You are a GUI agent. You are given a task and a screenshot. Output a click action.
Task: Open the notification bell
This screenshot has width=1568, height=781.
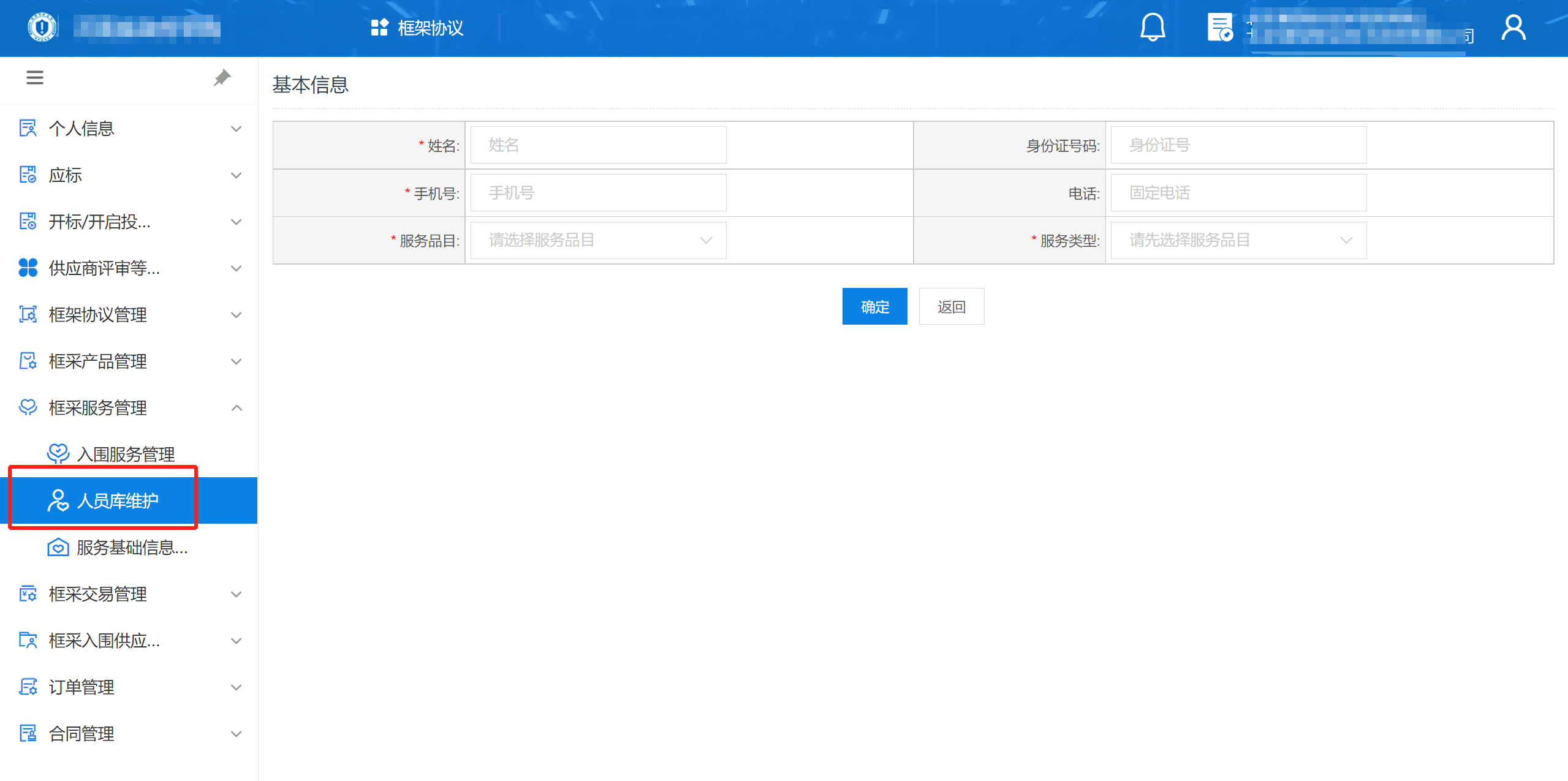pos(1152,28)
